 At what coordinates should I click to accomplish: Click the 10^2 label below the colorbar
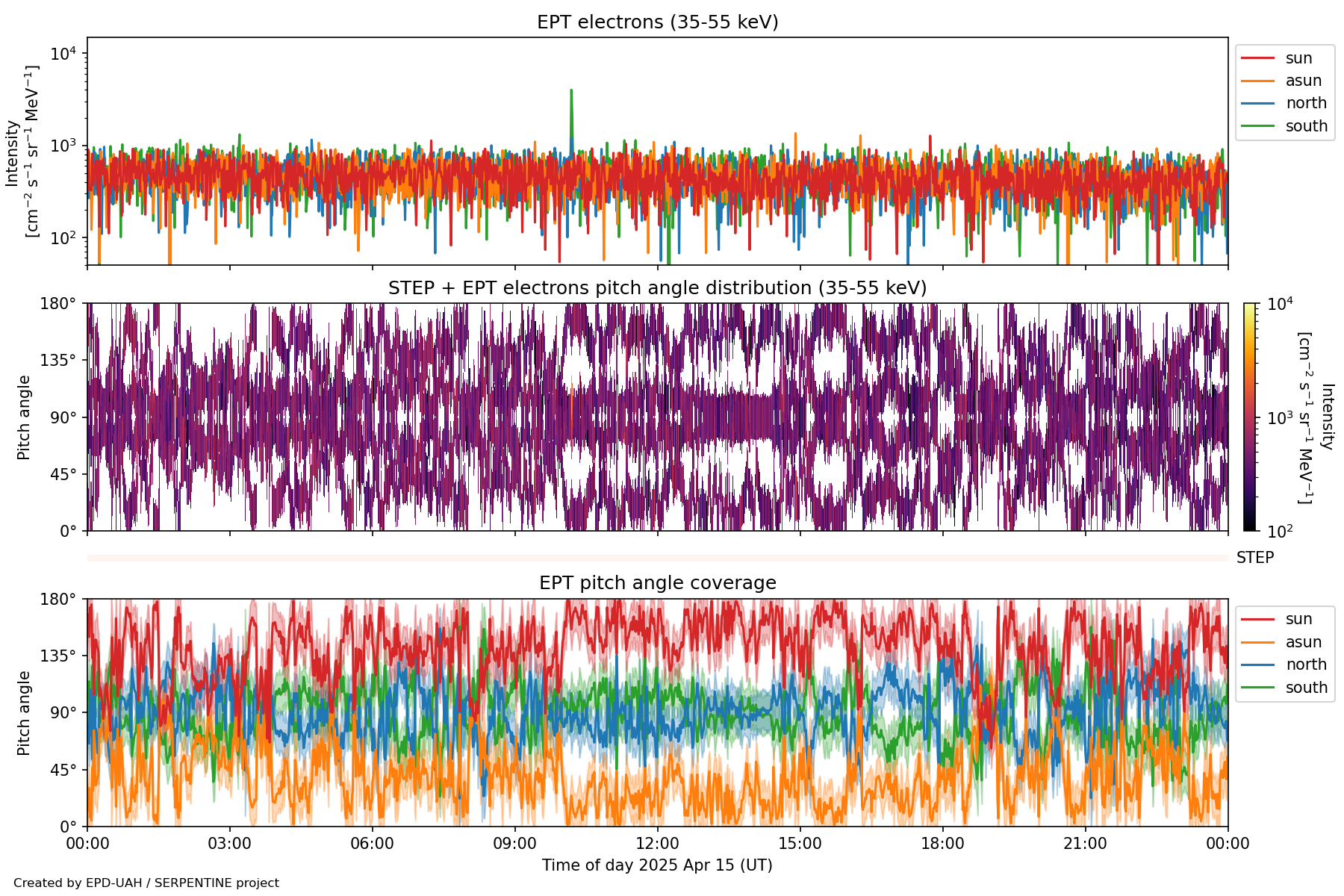tap(1280, 532)
